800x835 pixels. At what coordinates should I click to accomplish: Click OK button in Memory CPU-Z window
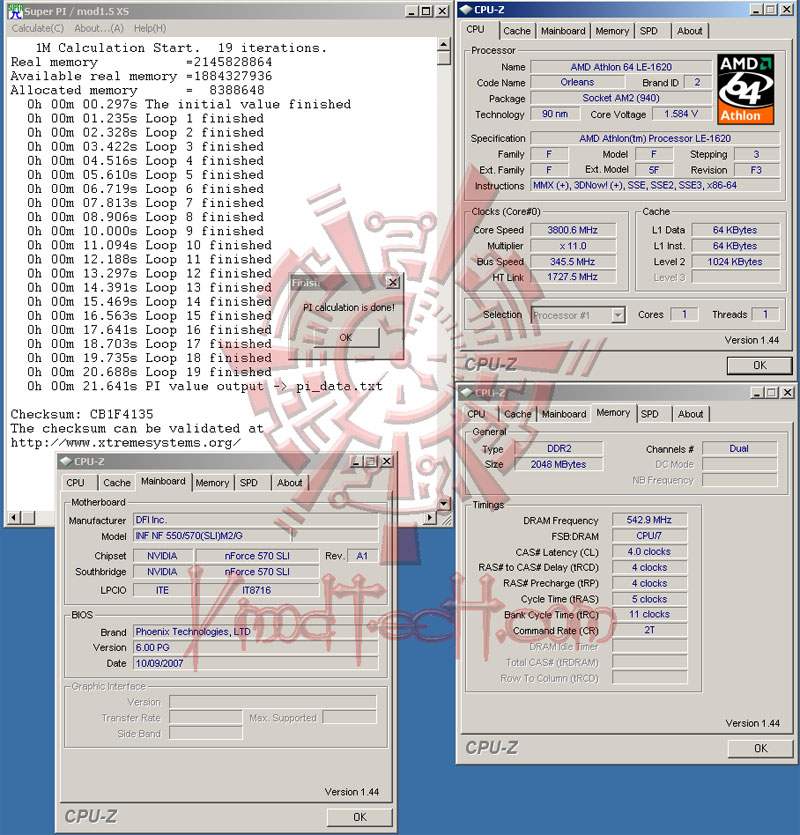point(761,748)
